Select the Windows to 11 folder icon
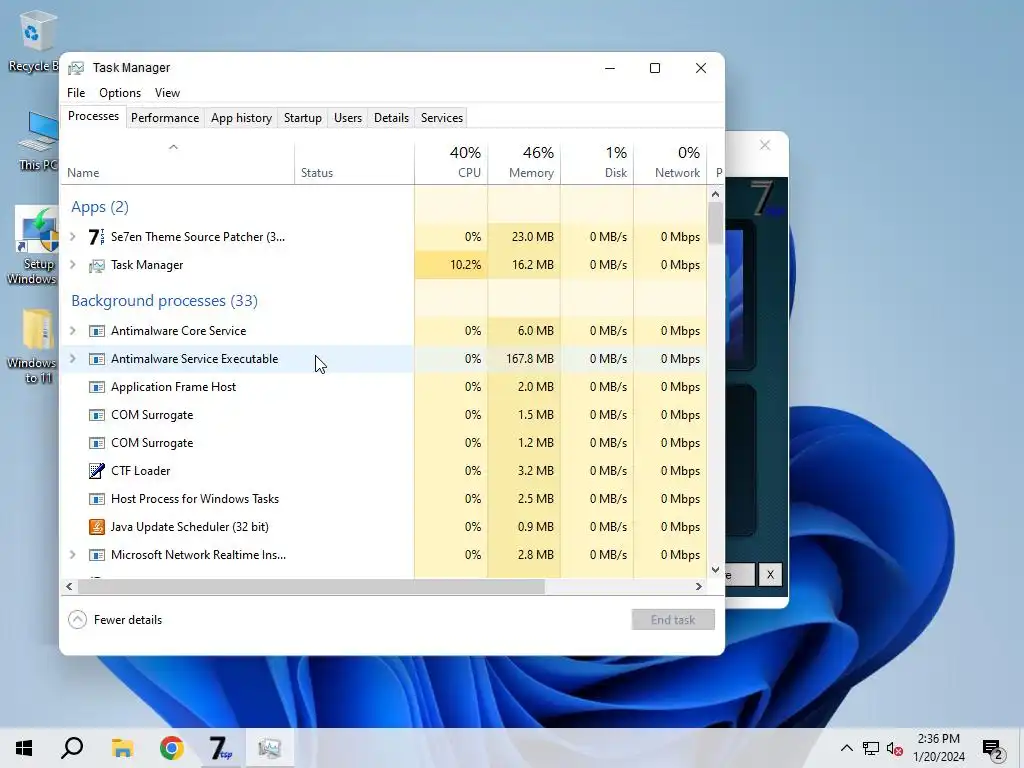This screenshot has width=1024, height=768. click(x=33, y=346)
